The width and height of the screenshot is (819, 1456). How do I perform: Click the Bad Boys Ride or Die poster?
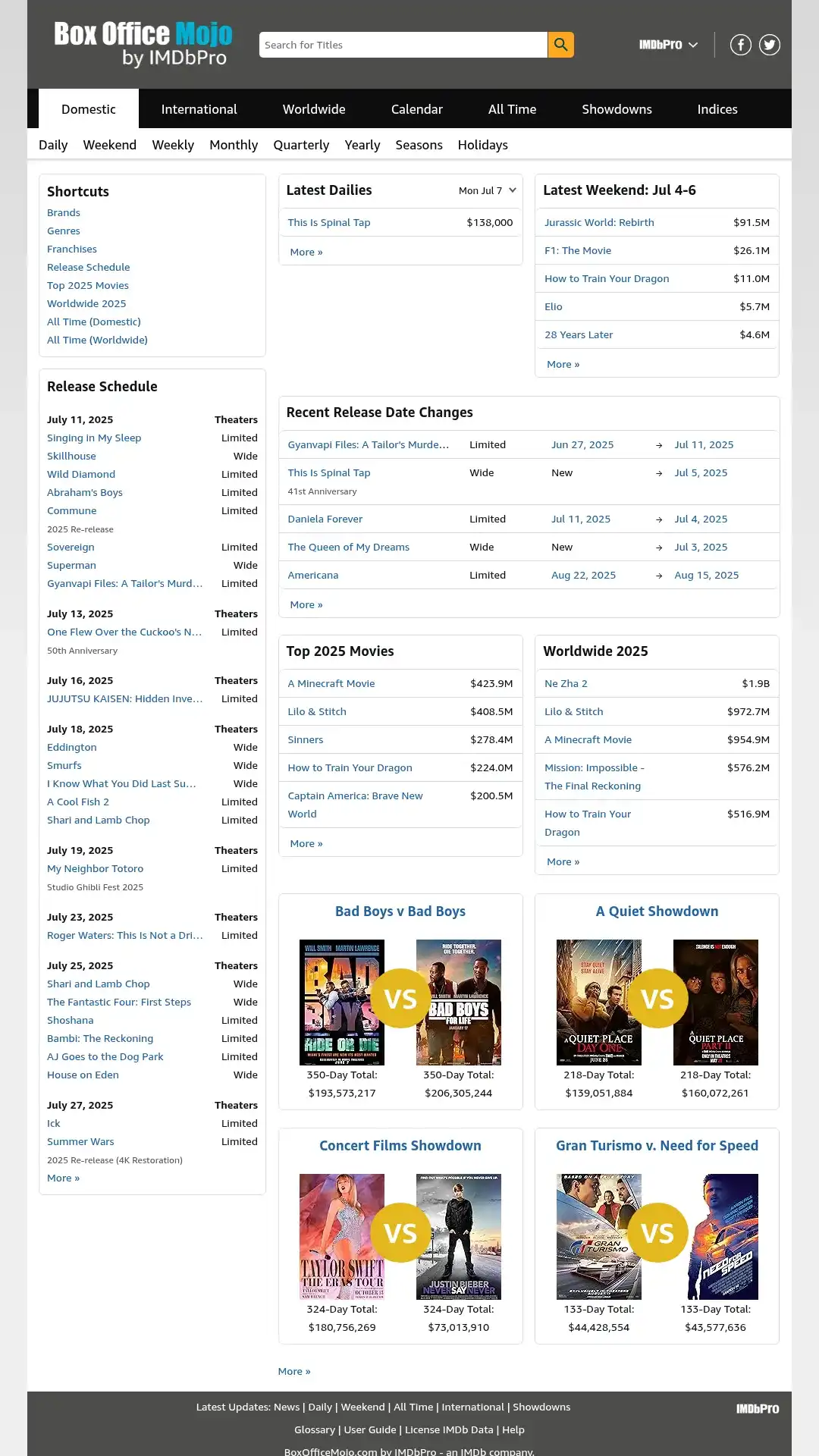click(342, 1003)
